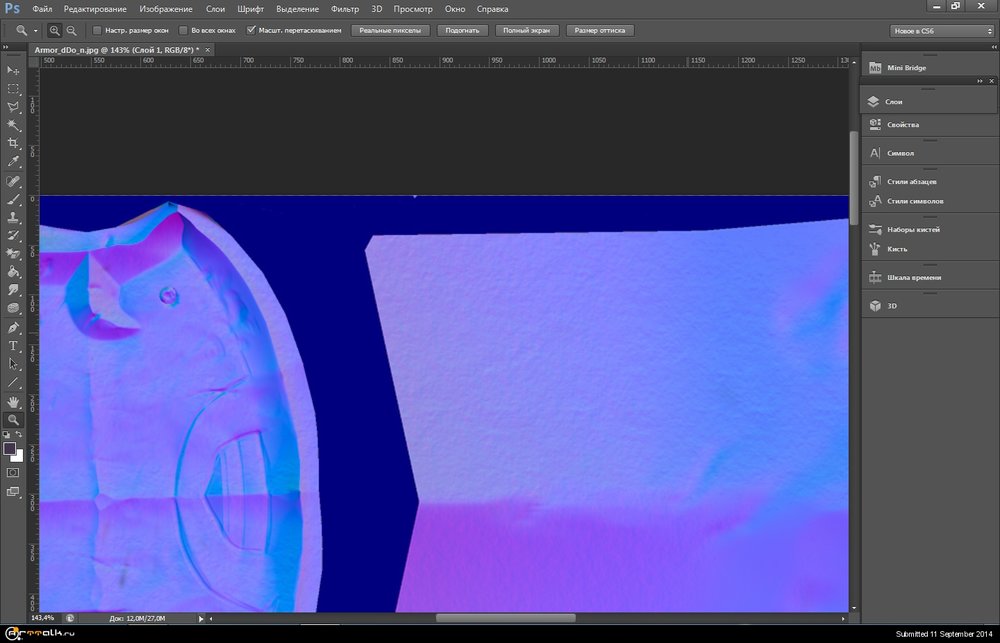This screenshot has height=643, width=1000.
Task: Pick the Crop tool
Action: click(x=14, y=143)
